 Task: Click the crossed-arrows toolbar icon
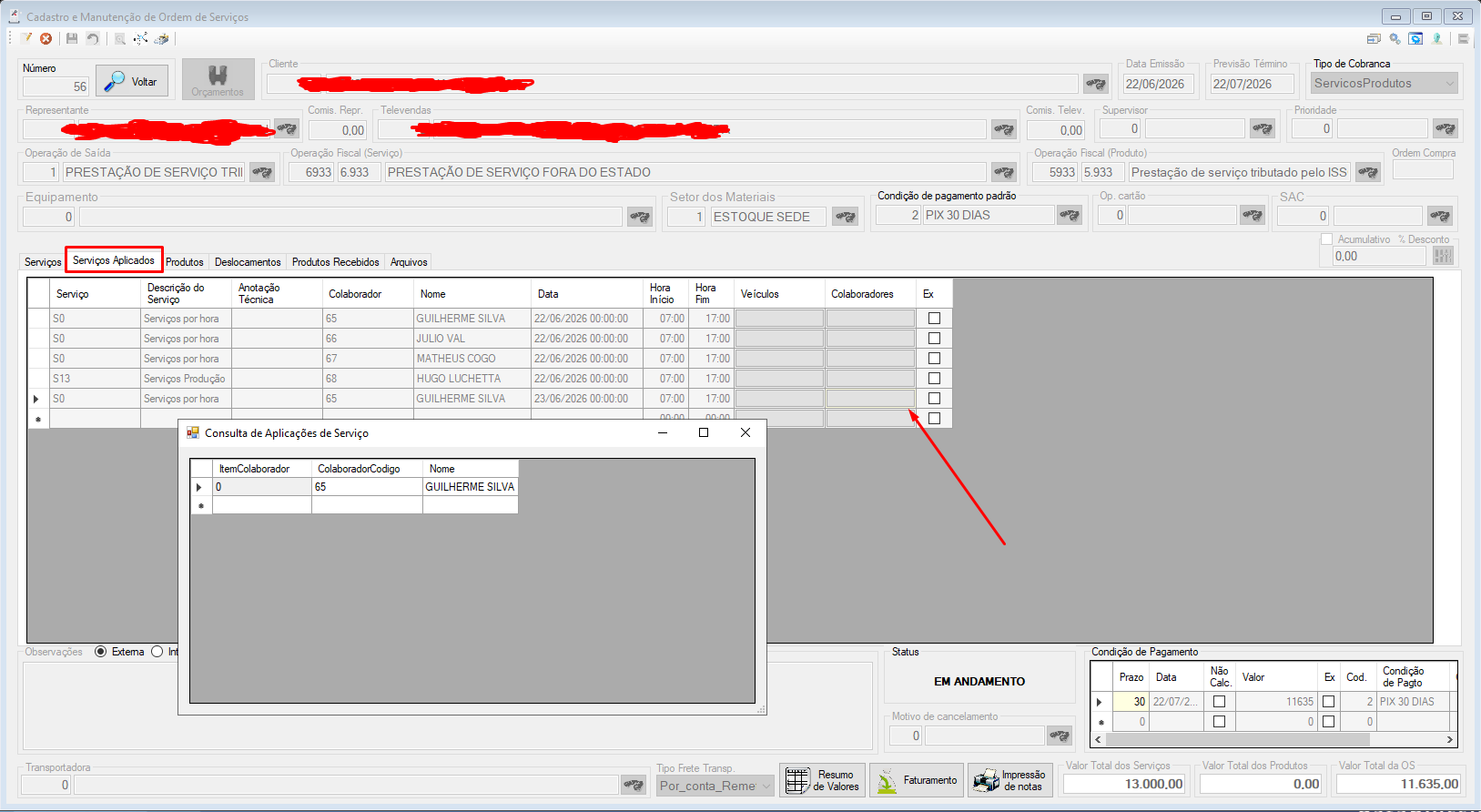point(140,38)
